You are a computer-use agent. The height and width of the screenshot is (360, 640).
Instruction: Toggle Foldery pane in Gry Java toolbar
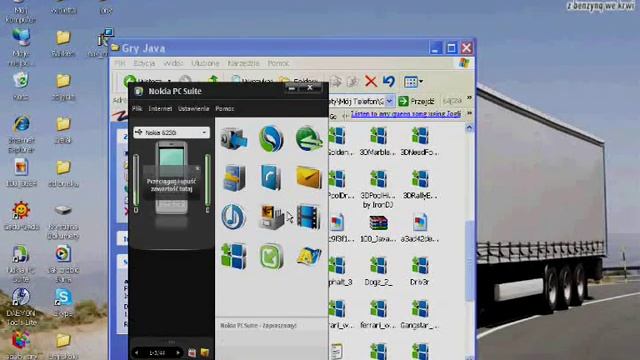pos(298,80)
